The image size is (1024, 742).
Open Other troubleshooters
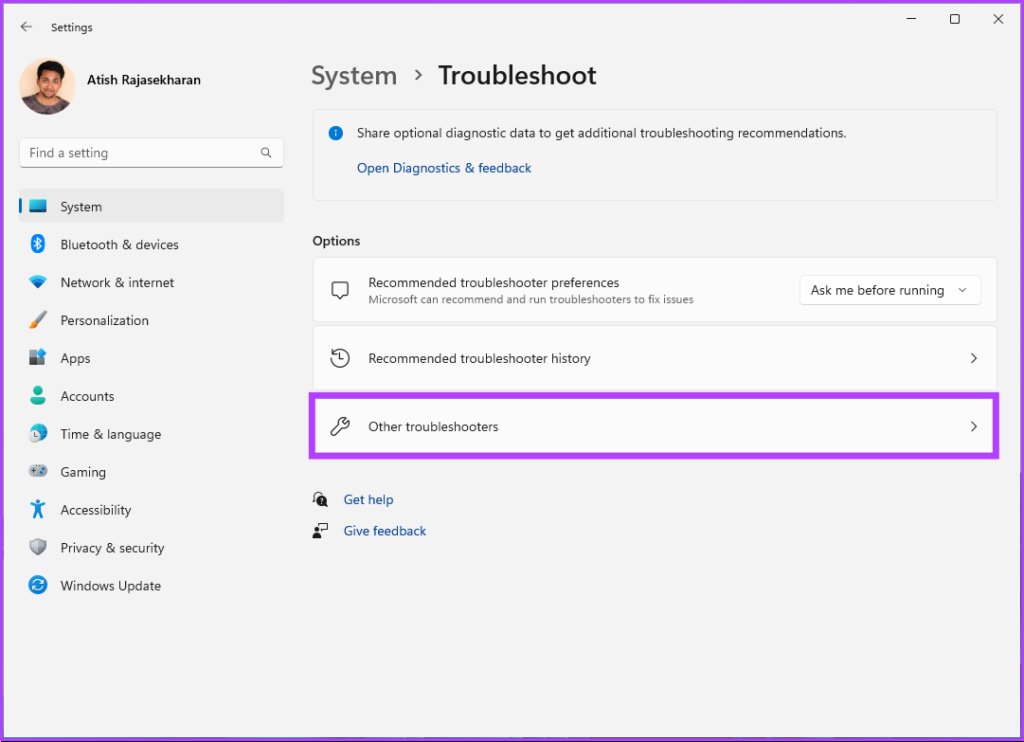coord(654,427)
